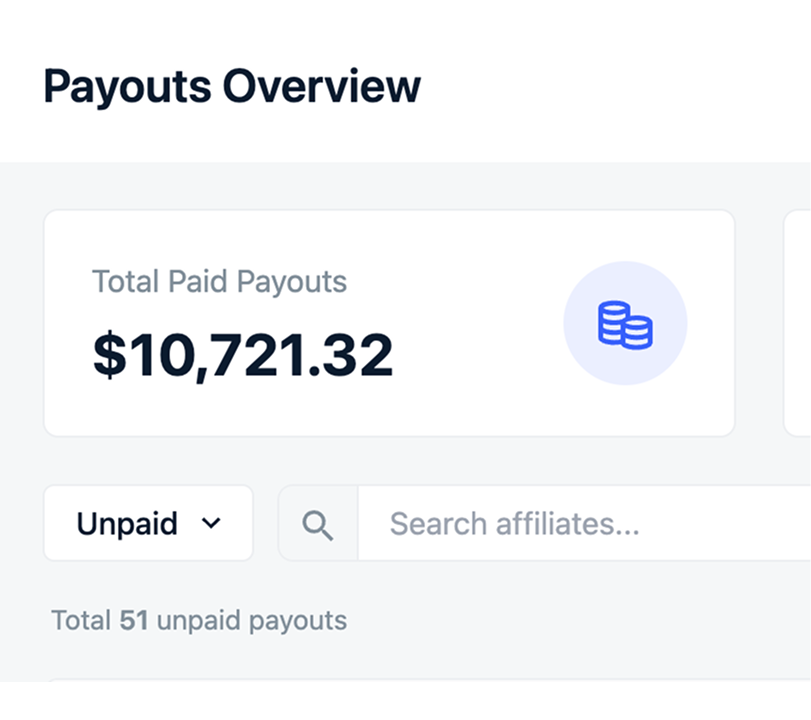
Task: Click the word Overview in the heading
Action: 321,87
